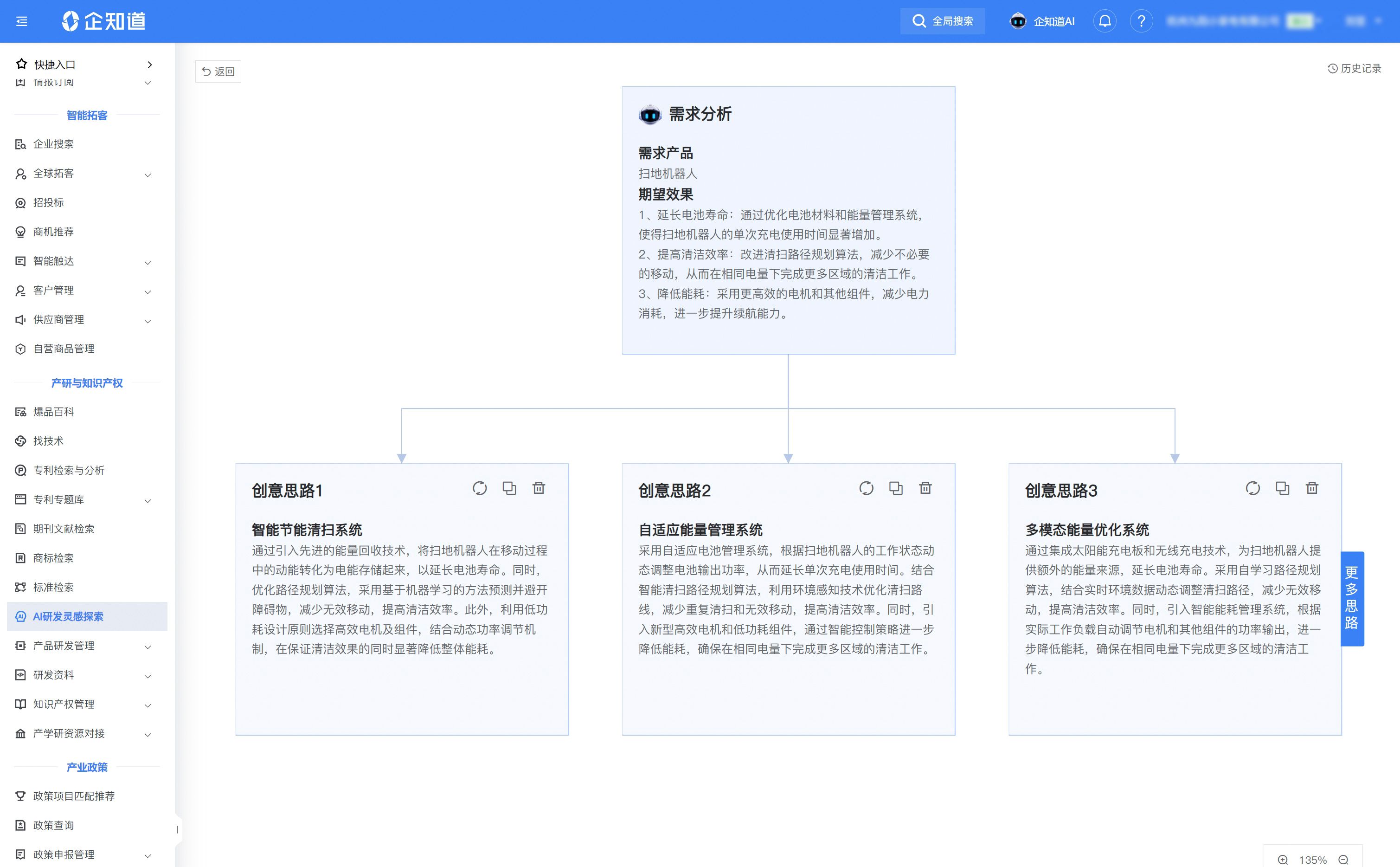Select AI研发灵感探索 in sidebar
1400x867 pixels.
point(68,616)
